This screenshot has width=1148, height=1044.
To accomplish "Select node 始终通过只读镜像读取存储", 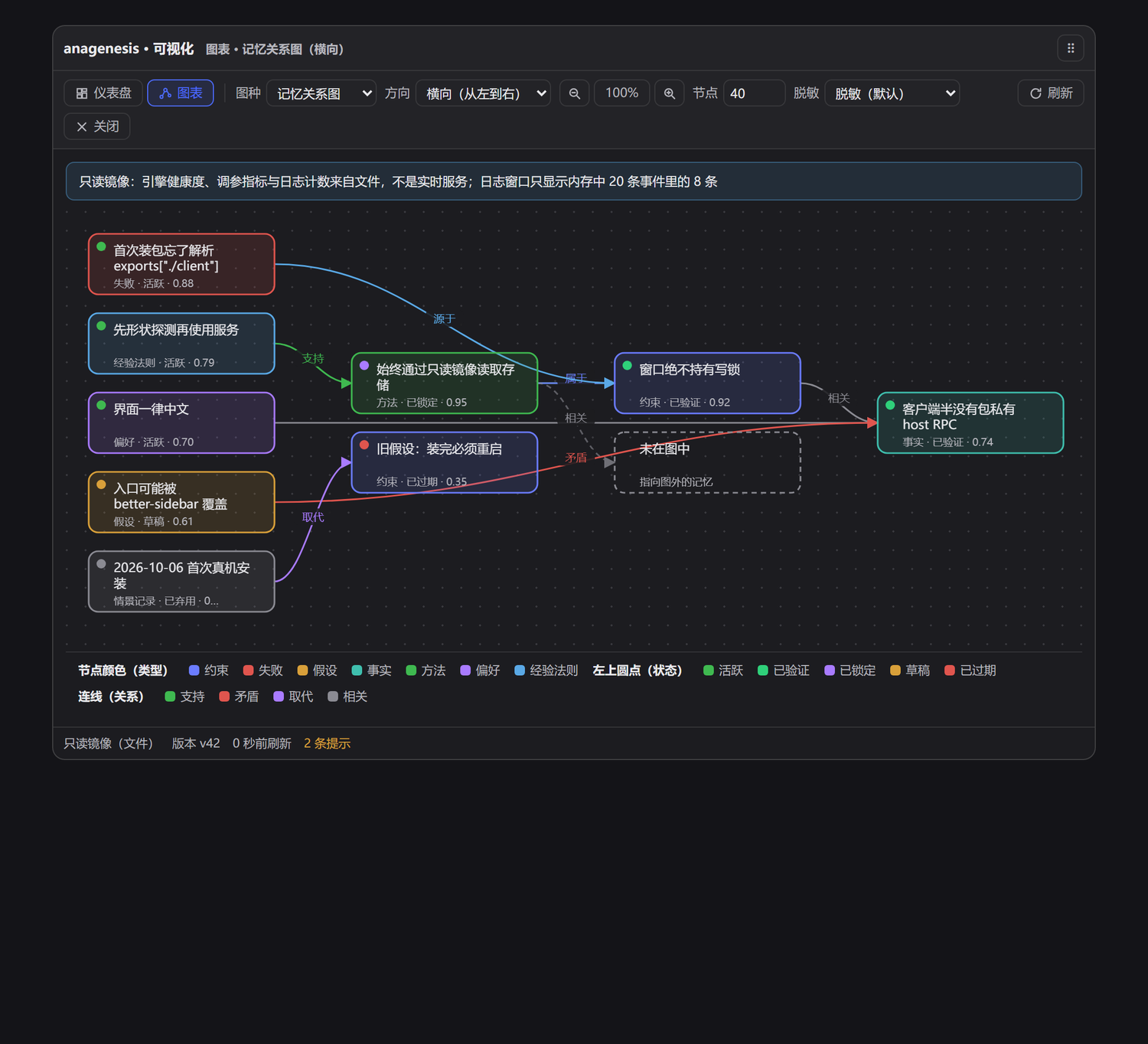I will click(445, 383).
